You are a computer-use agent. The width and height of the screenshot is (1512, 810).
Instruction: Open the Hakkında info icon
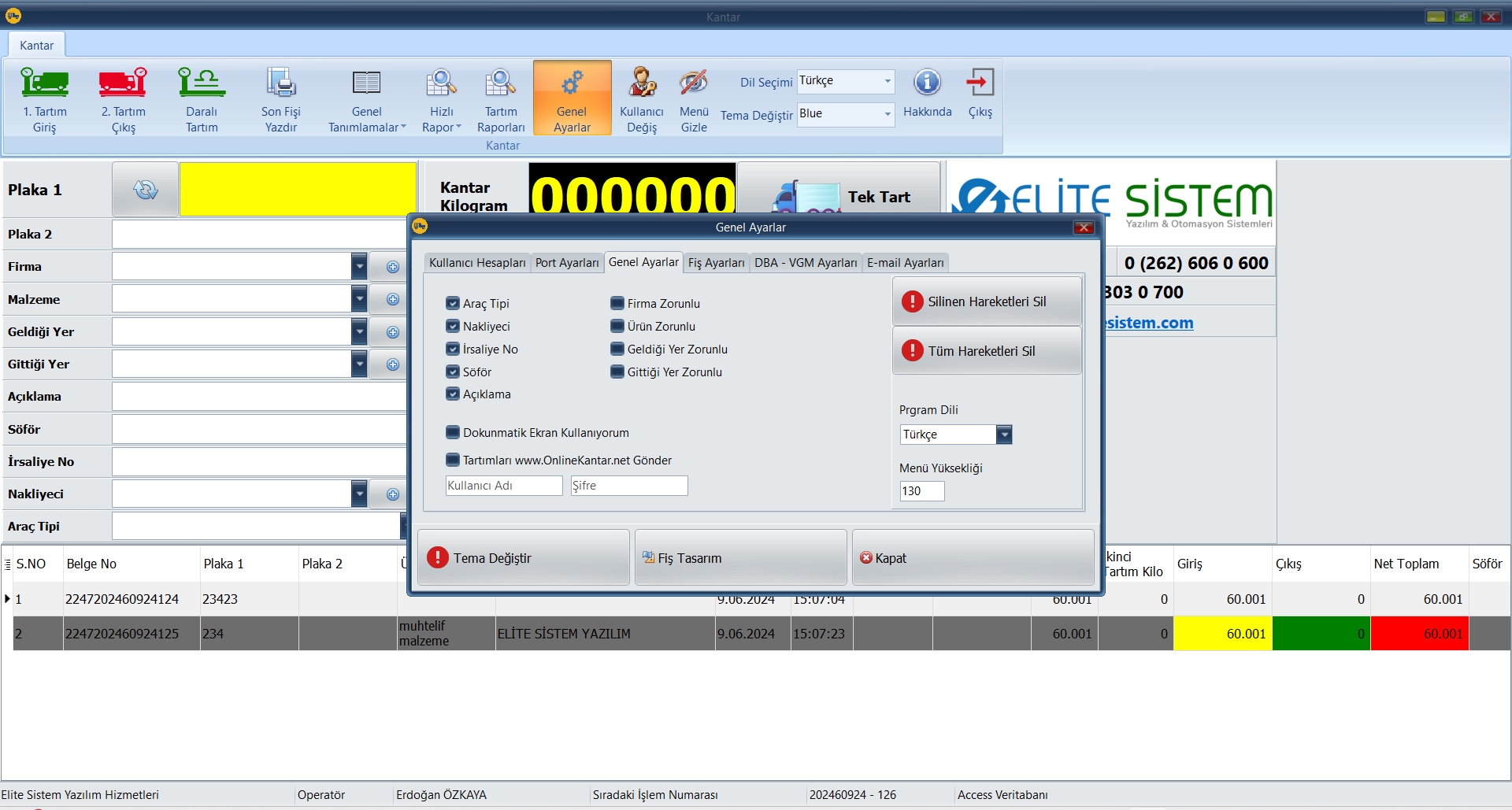pyautogui.click(x=927, y=83)
